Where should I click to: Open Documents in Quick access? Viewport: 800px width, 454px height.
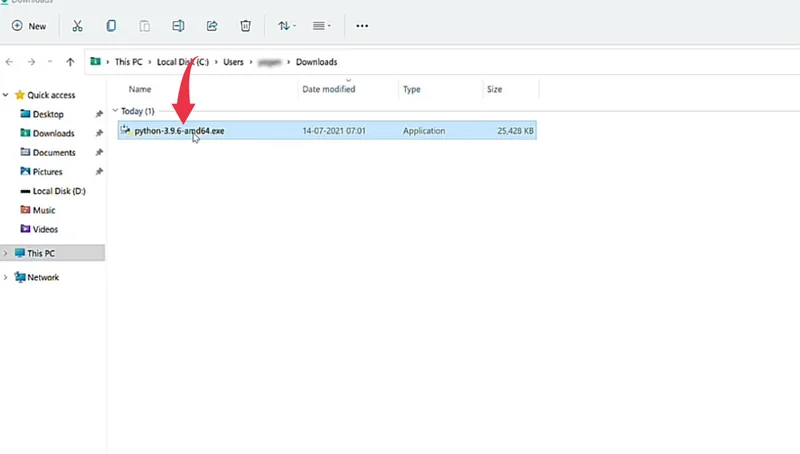click(x=54, y=153)
